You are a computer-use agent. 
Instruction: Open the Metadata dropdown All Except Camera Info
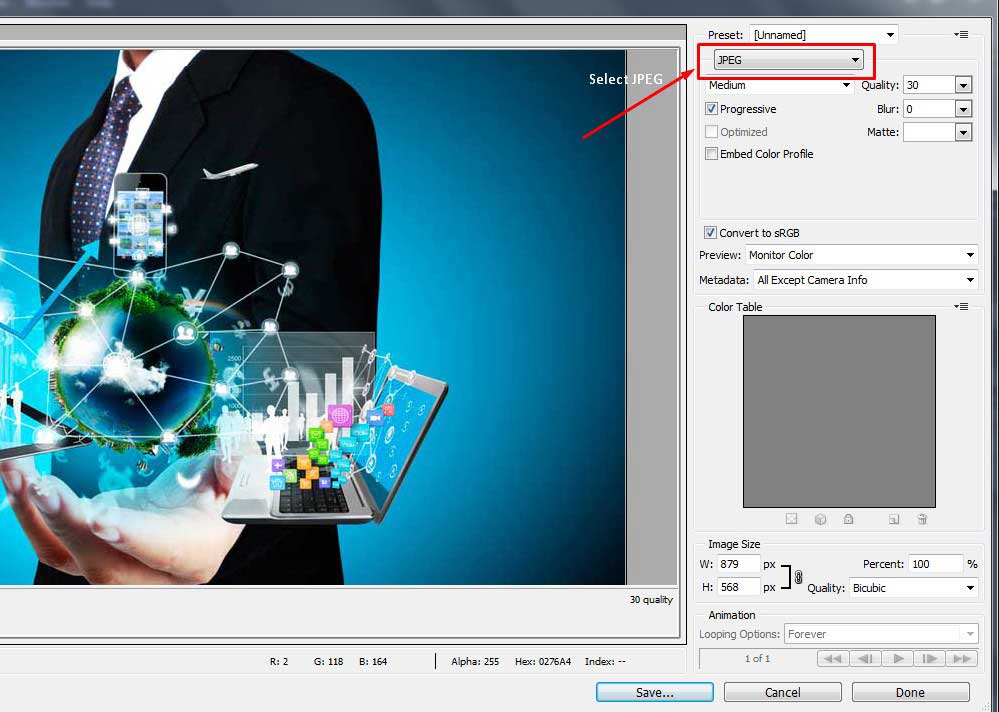(865, 280)
